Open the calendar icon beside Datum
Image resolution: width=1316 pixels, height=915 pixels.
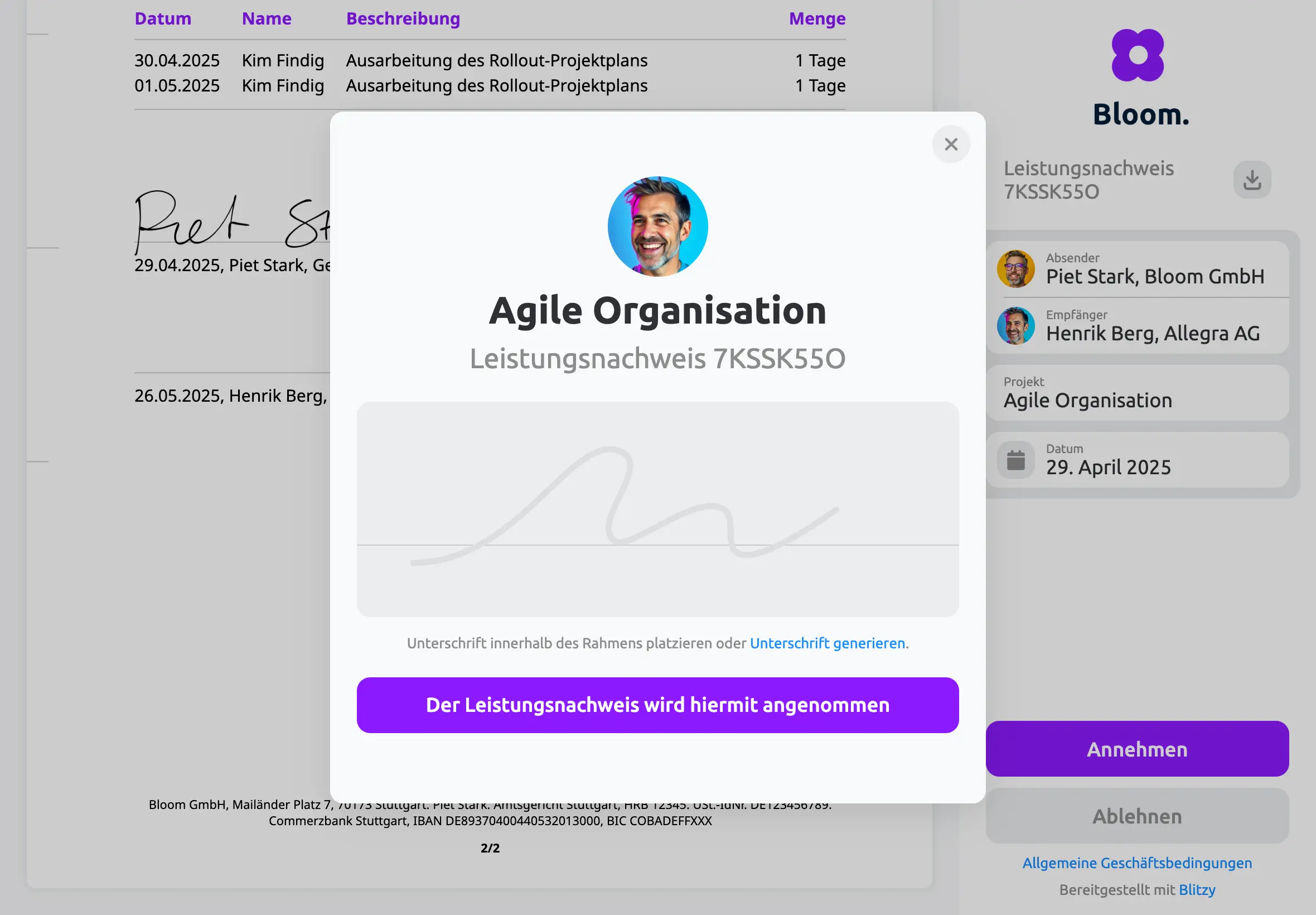click(x=1015, y=460)
